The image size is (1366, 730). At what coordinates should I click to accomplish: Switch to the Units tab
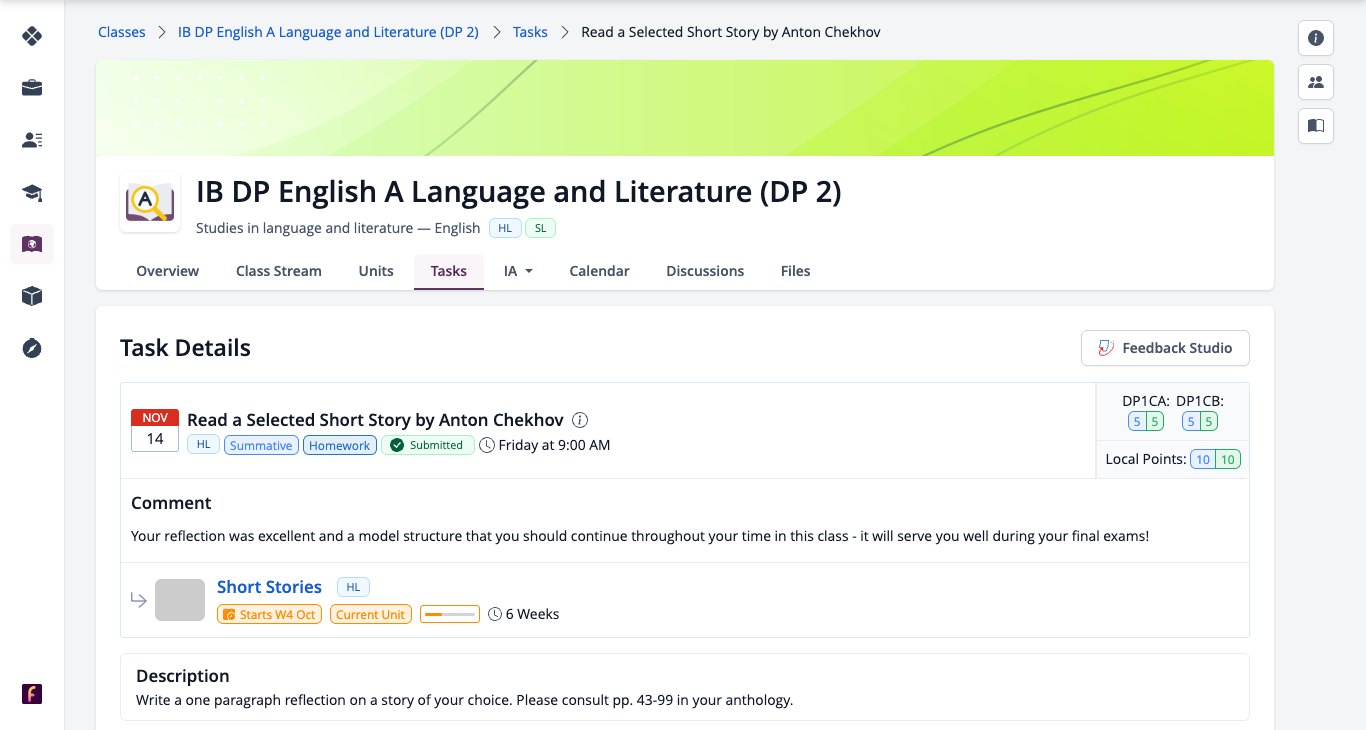pos(376,271)
